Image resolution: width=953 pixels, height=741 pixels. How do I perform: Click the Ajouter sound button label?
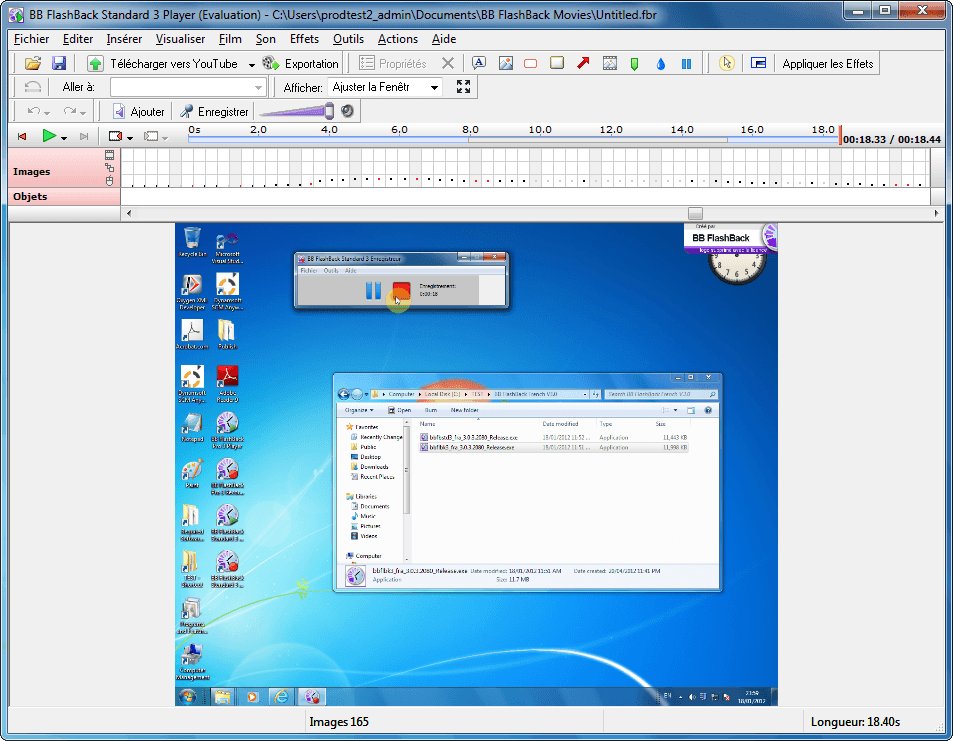pos(147,112)
